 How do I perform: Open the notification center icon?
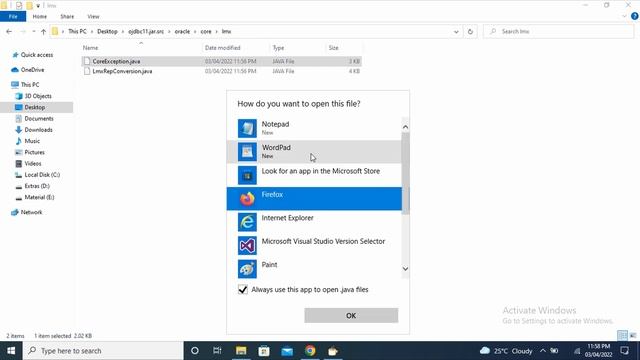coord(624,351)
